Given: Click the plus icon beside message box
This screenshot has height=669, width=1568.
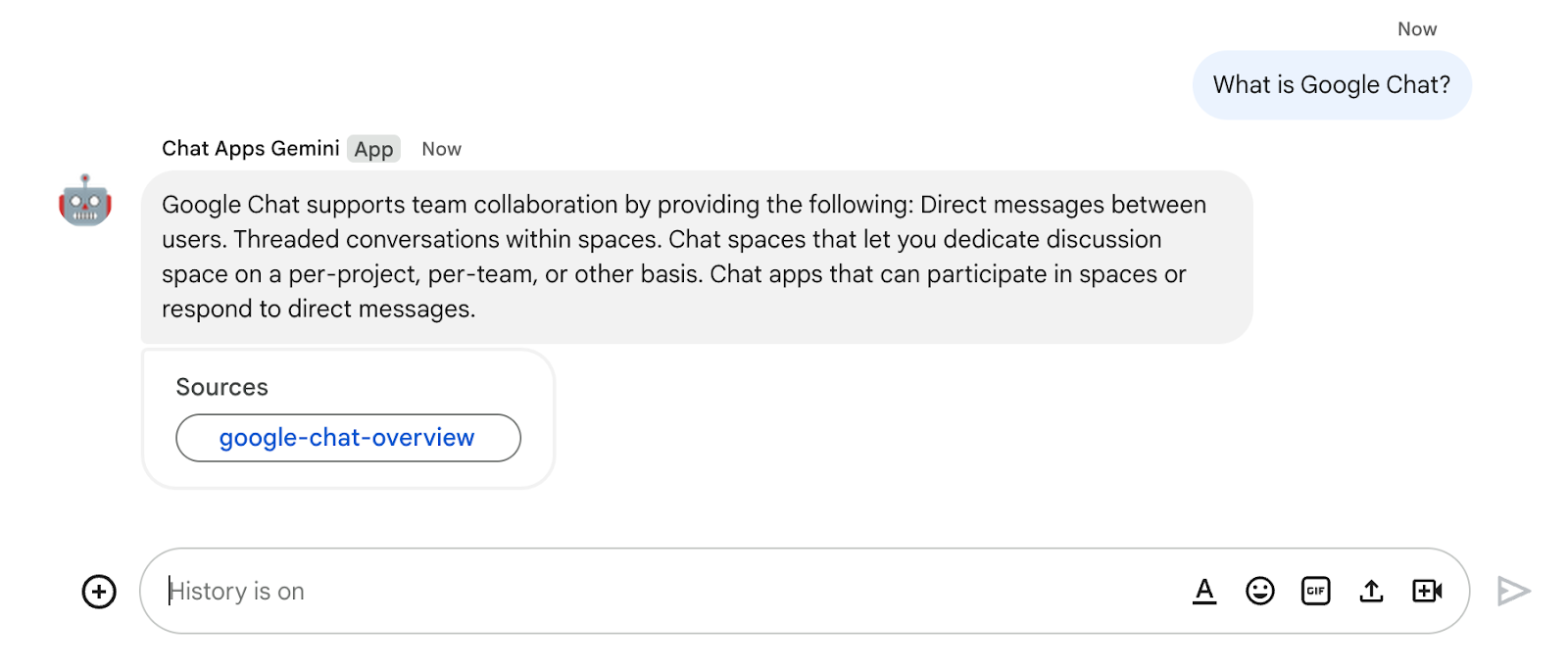Looking at the screenshot, I should 99,592.
